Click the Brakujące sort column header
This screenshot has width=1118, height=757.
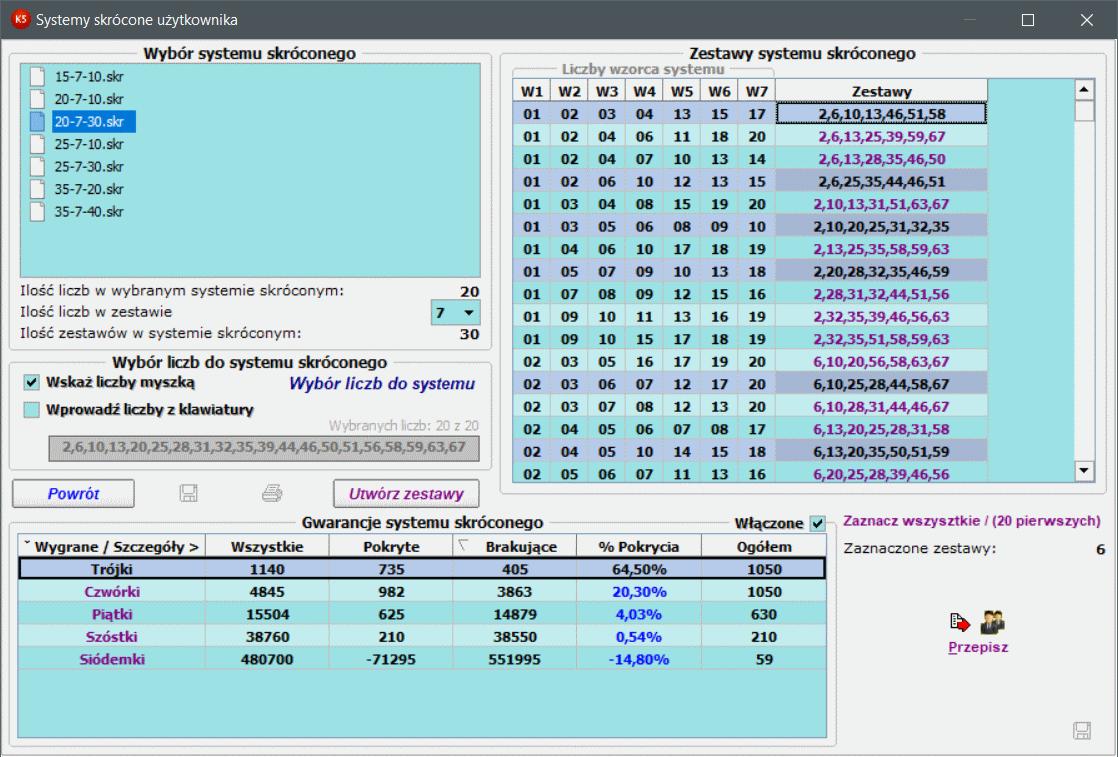coord(515,547)
